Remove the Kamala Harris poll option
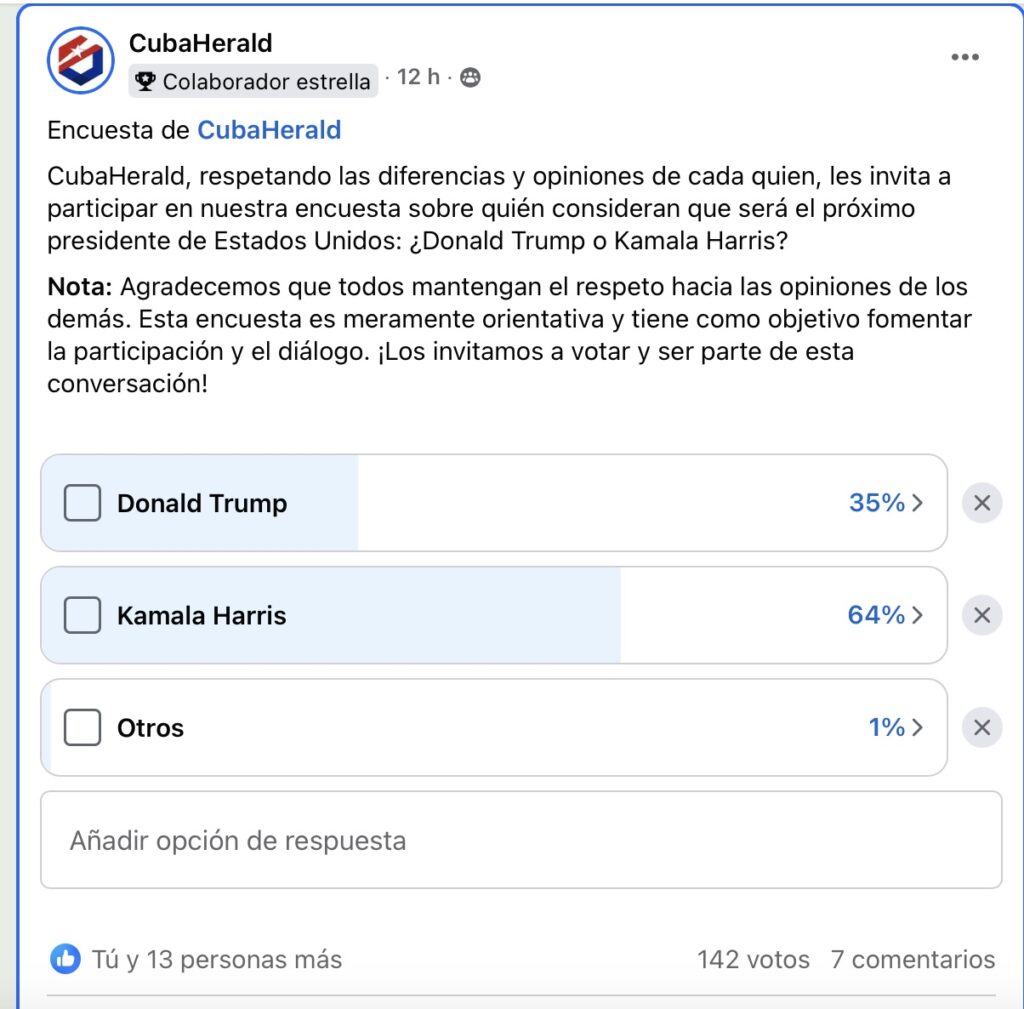This screenshot has height=1009, width=1024. [981, 615]
